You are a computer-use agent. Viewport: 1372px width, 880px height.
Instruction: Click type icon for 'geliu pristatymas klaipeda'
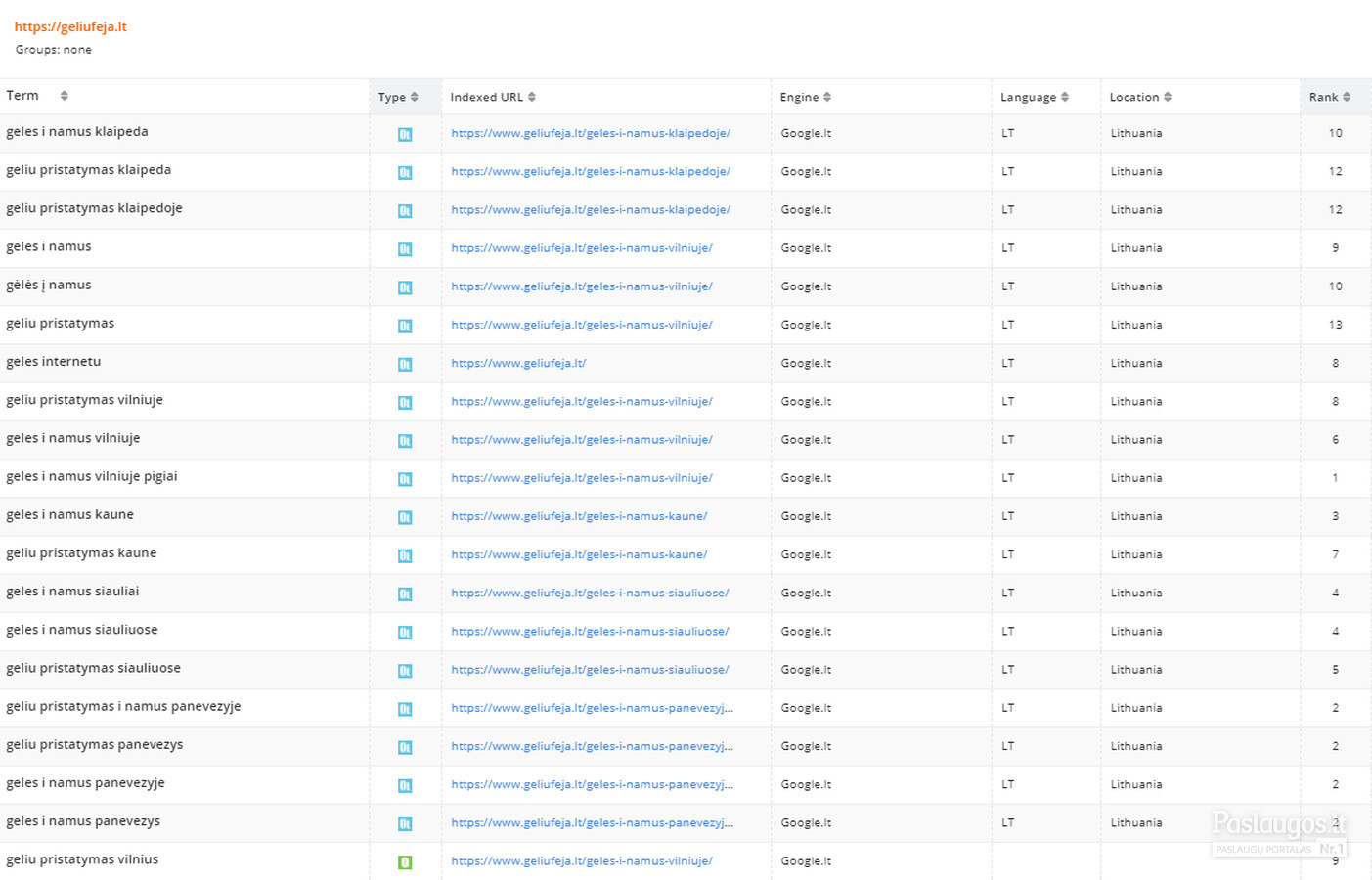(405, 172)
